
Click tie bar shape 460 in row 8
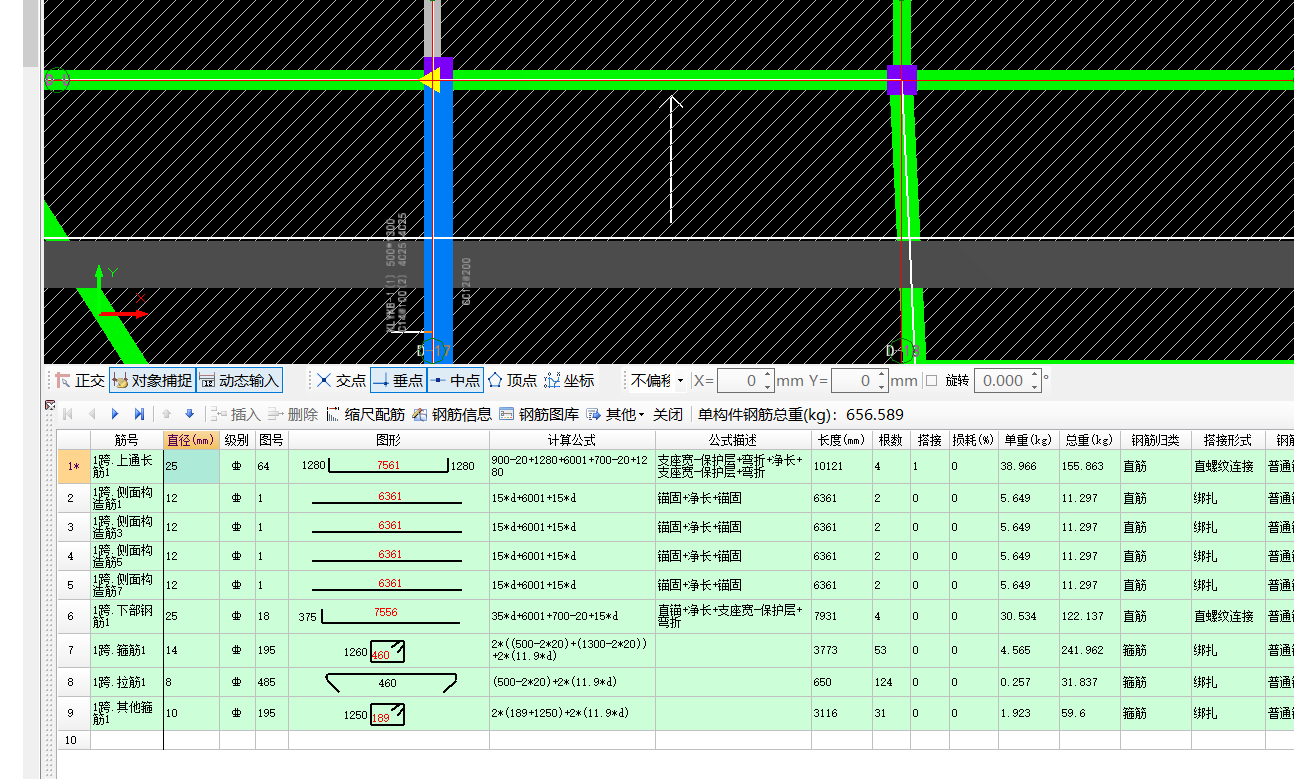click(x=389, y=682)
